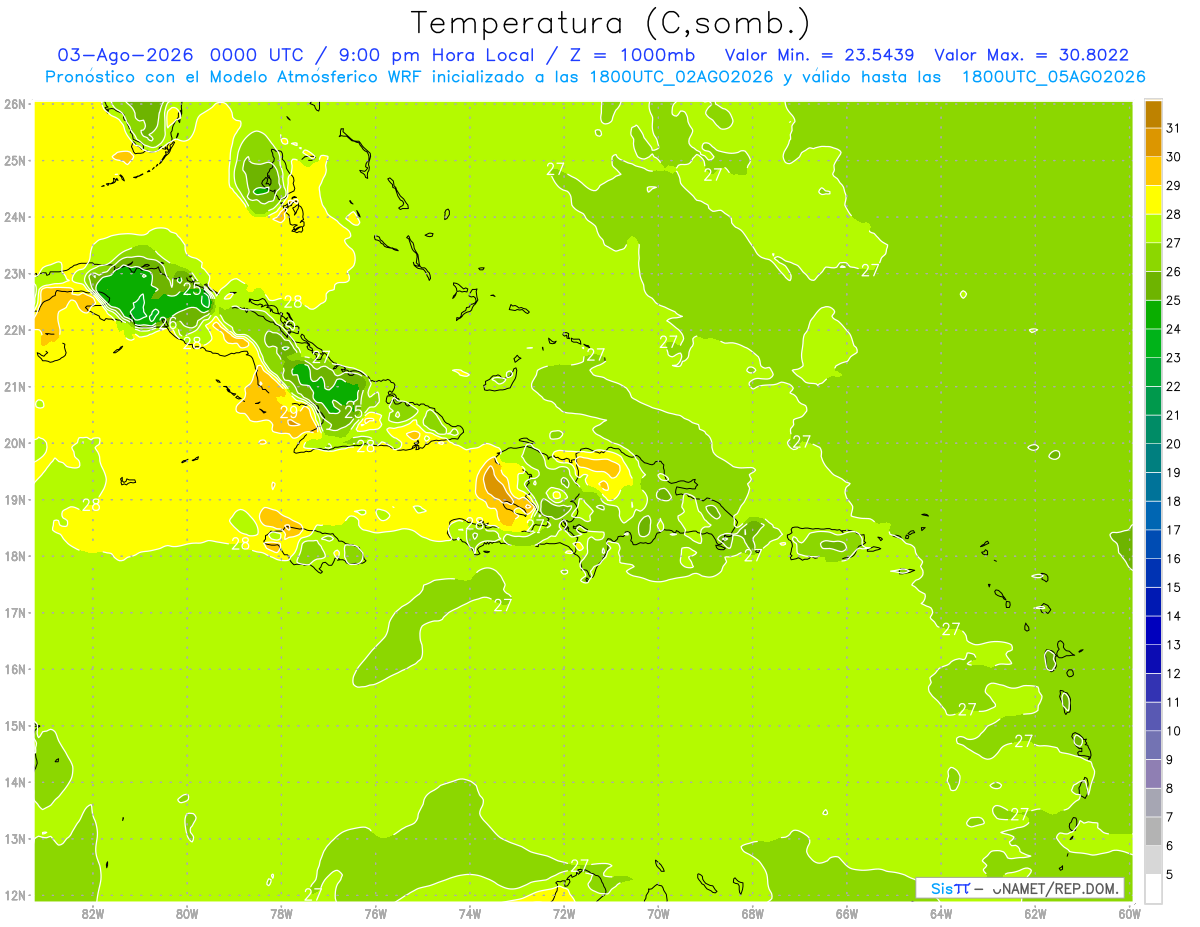
Task: Click the color bar segment between 15 and 16
Action: [x=1153, y=573]
